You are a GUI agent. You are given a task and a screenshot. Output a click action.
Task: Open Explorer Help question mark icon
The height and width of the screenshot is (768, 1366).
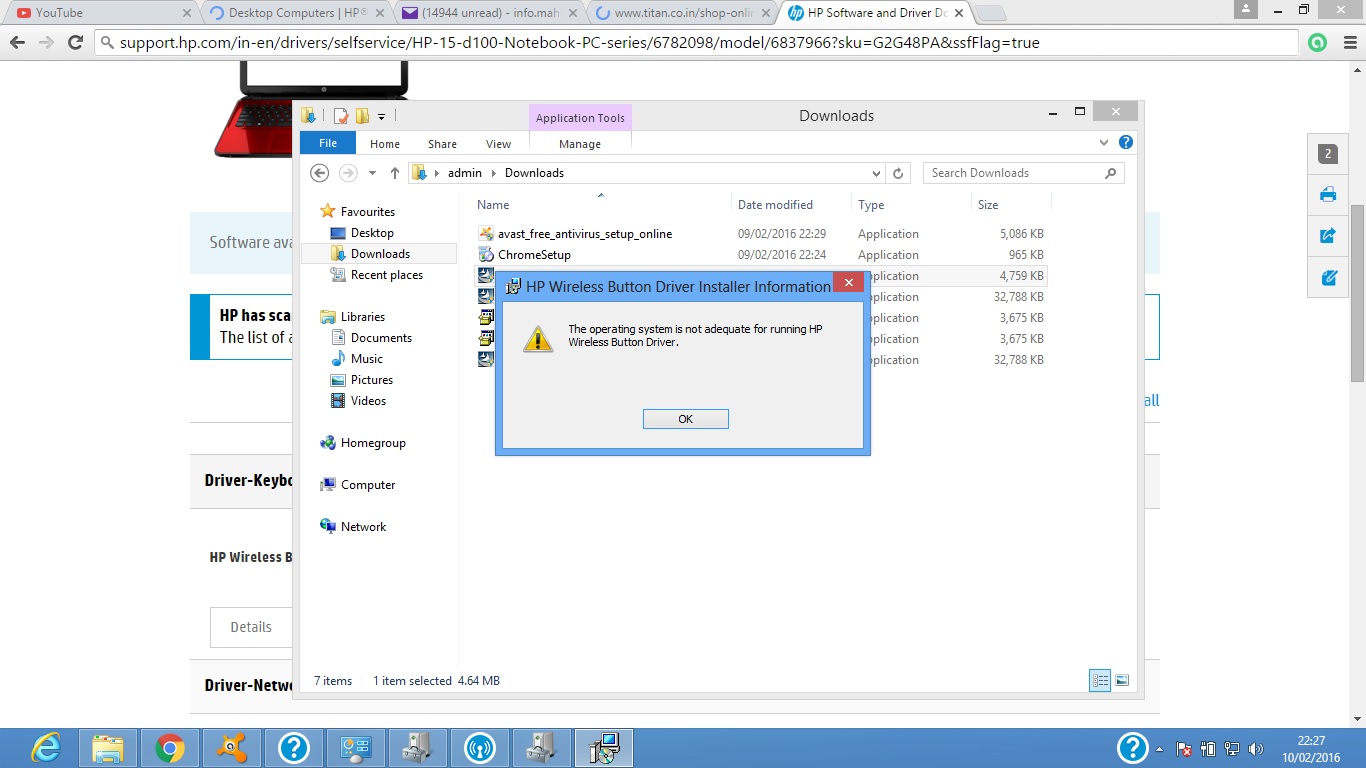pos(1126,143)
